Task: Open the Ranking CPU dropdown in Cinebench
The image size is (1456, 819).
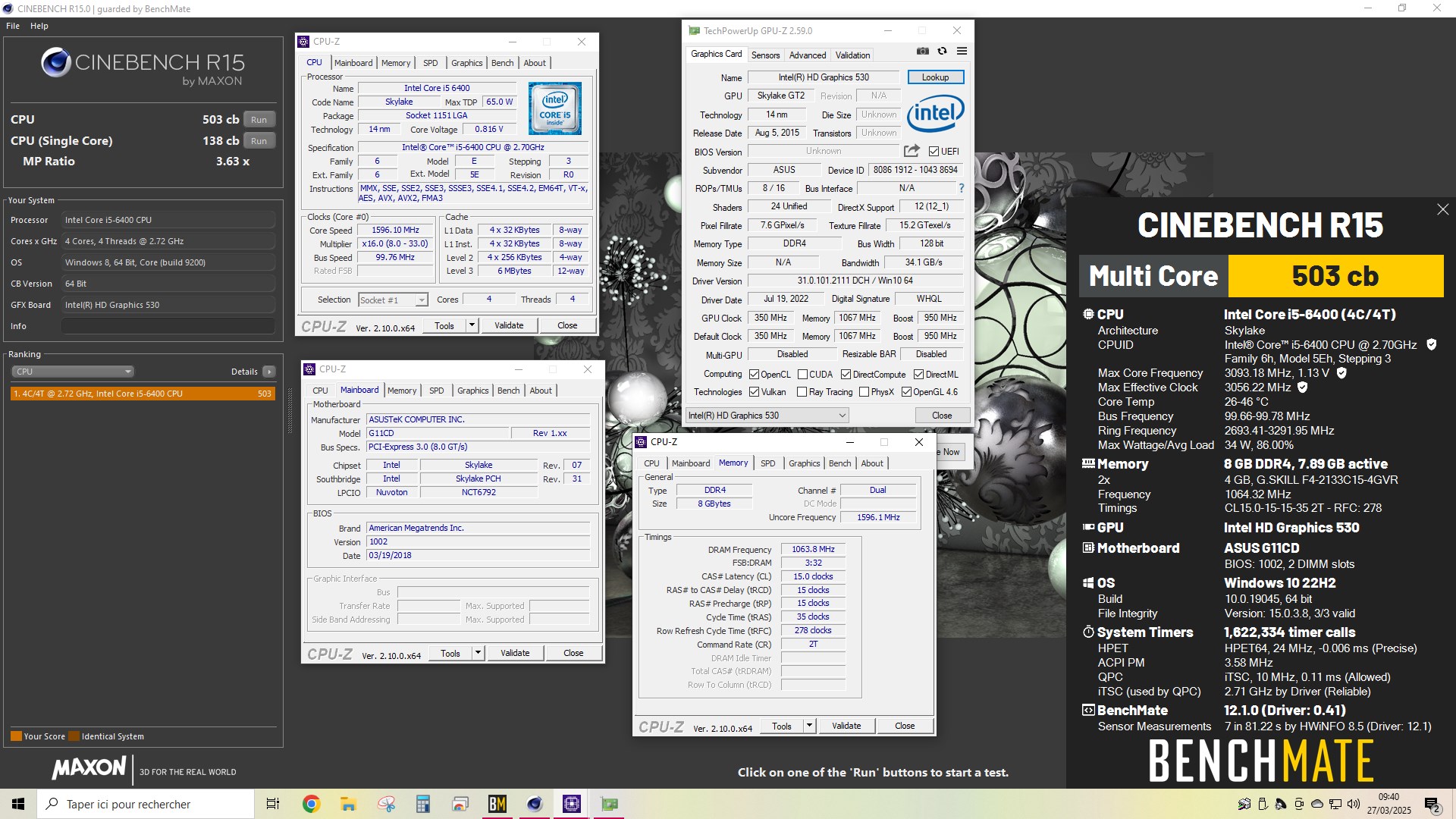Action: 73,372
